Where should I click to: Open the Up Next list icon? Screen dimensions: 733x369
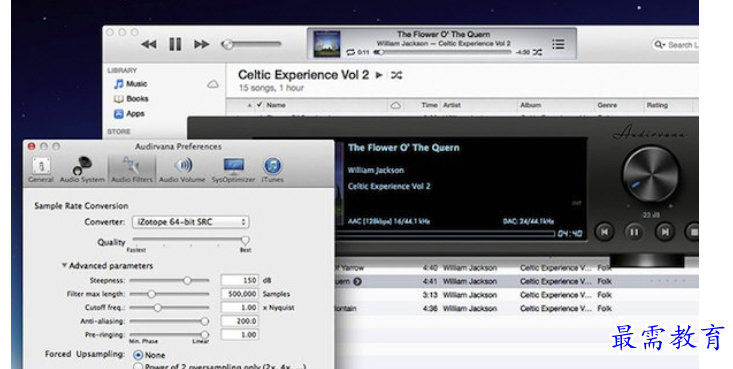[558, 44]
